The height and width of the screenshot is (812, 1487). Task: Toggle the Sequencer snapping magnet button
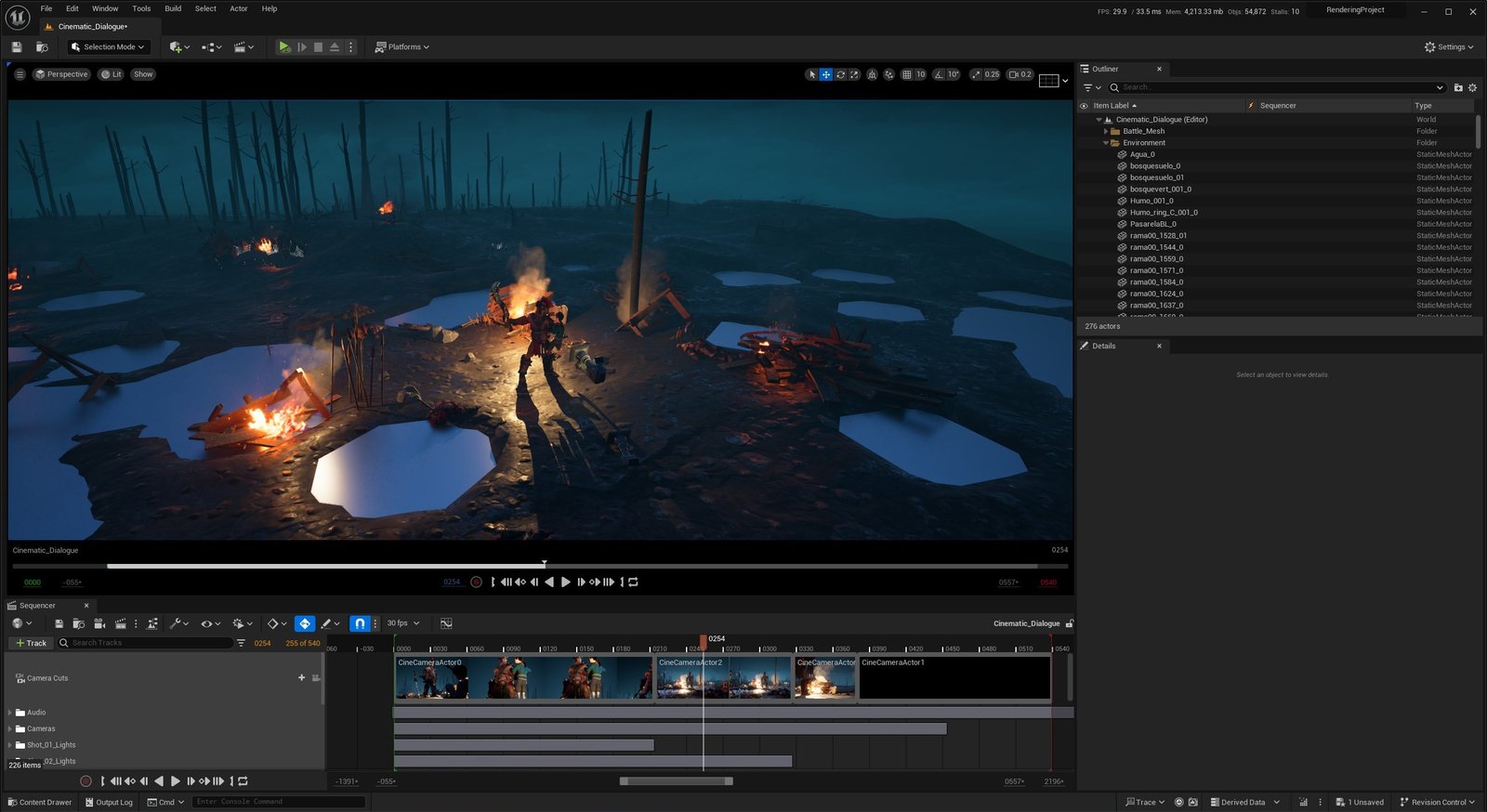pos(361,623)
